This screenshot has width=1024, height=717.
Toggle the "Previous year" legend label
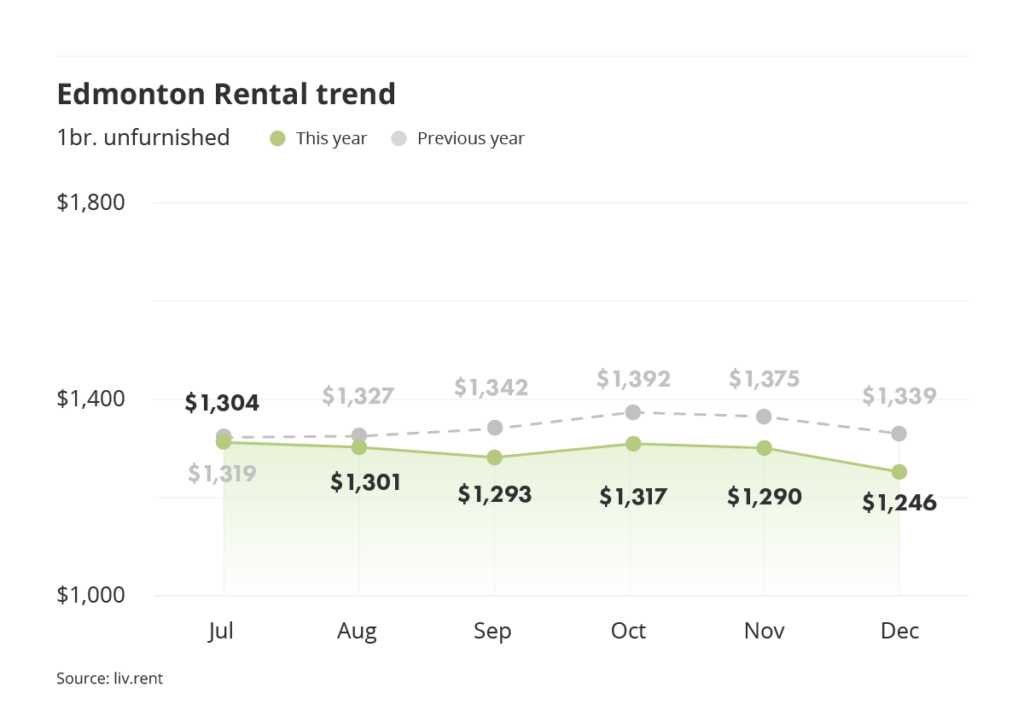click(x=470, y=139)
